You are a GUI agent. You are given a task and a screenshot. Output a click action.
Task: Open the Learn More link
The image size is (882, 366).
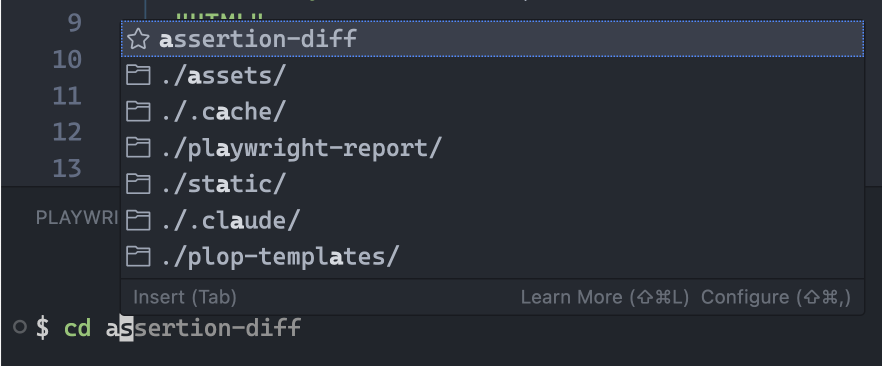coord(605,297)
